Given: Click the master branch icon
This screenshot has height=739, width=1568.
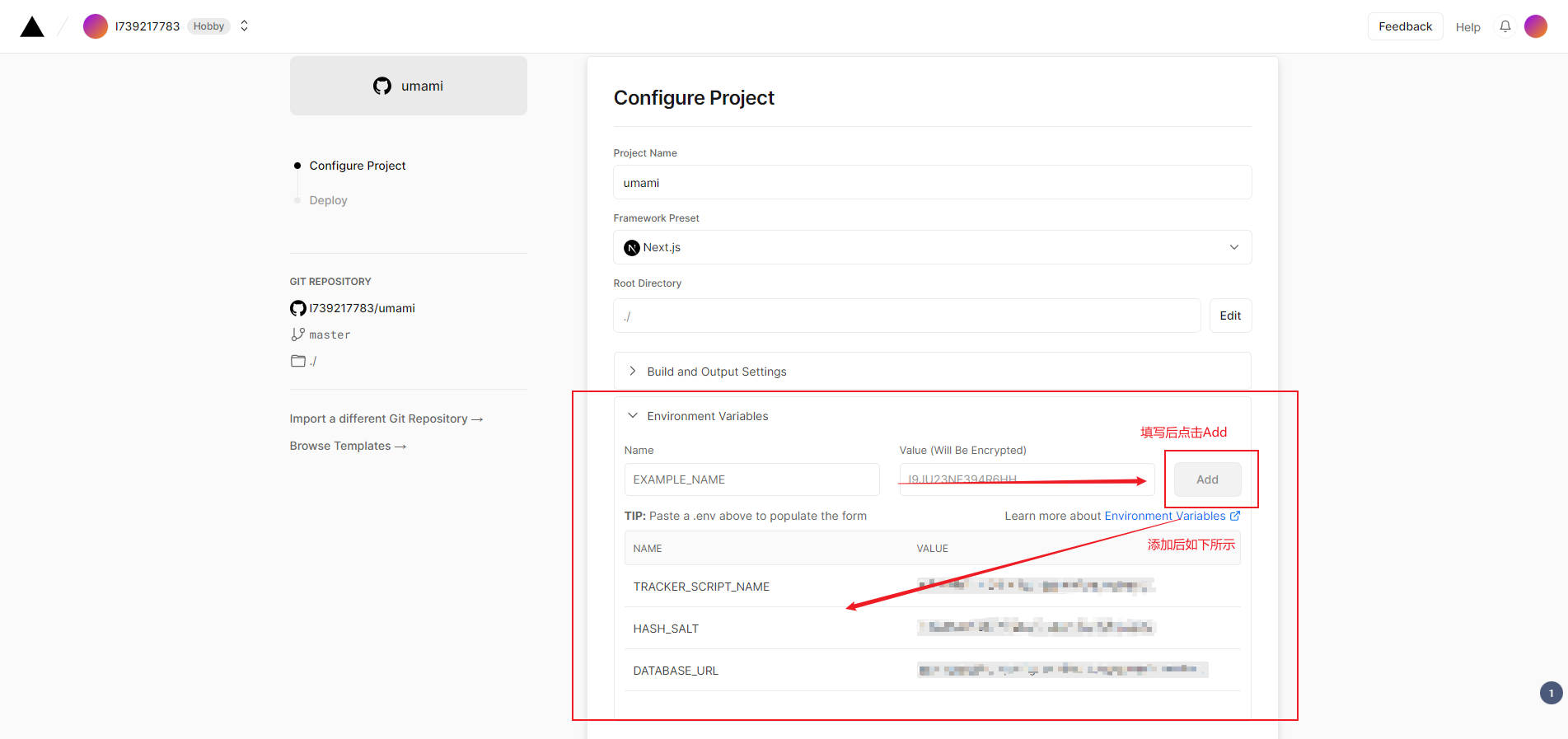Looking at the screenshot, I should coord(297,334).
